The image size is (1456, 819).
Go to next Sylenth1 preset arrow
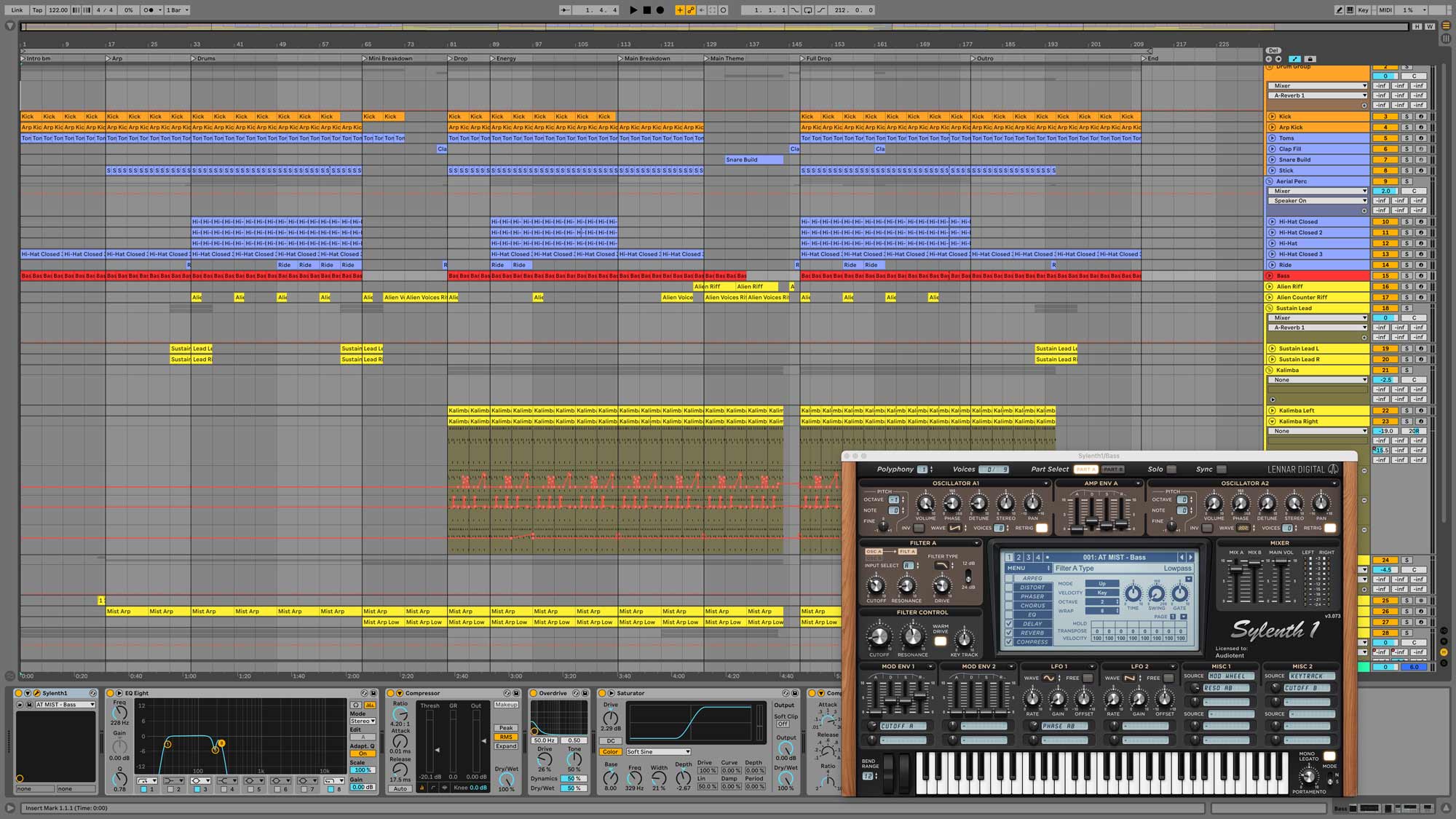tap(1191, 557)
